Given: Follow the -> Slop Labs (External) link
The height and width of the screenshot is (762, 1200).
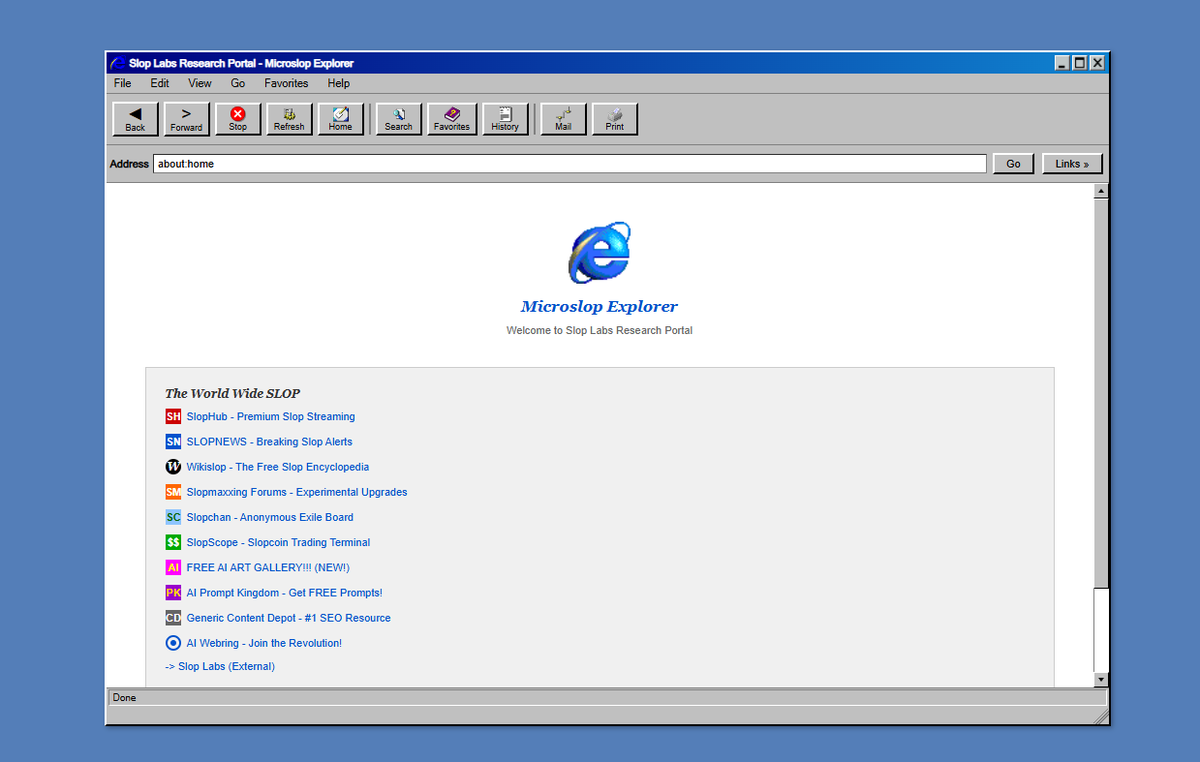Looking at the screenshot, I should pos(220,666).
